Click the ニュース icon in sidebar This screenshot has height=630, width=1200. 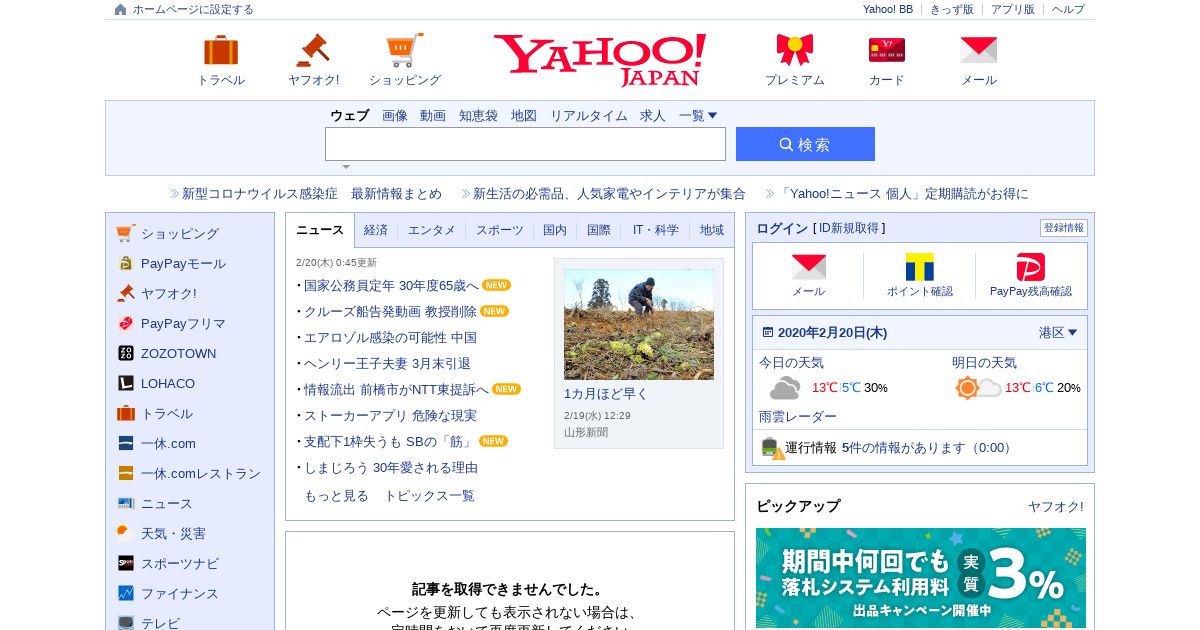pos(125,503)
